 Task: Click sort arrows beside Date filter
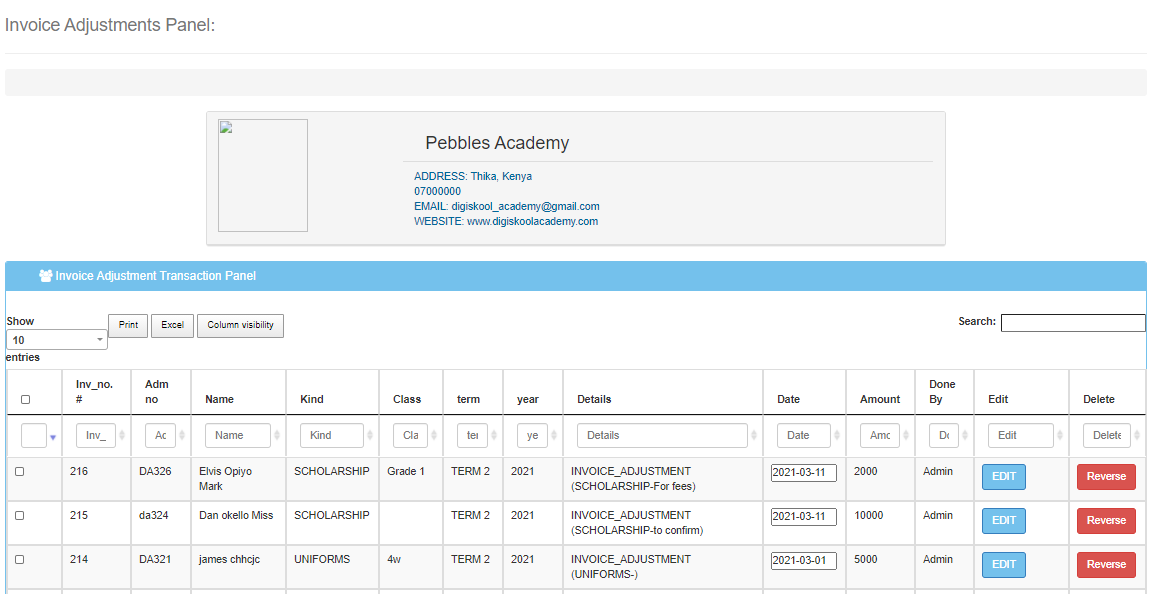point(837,436)
